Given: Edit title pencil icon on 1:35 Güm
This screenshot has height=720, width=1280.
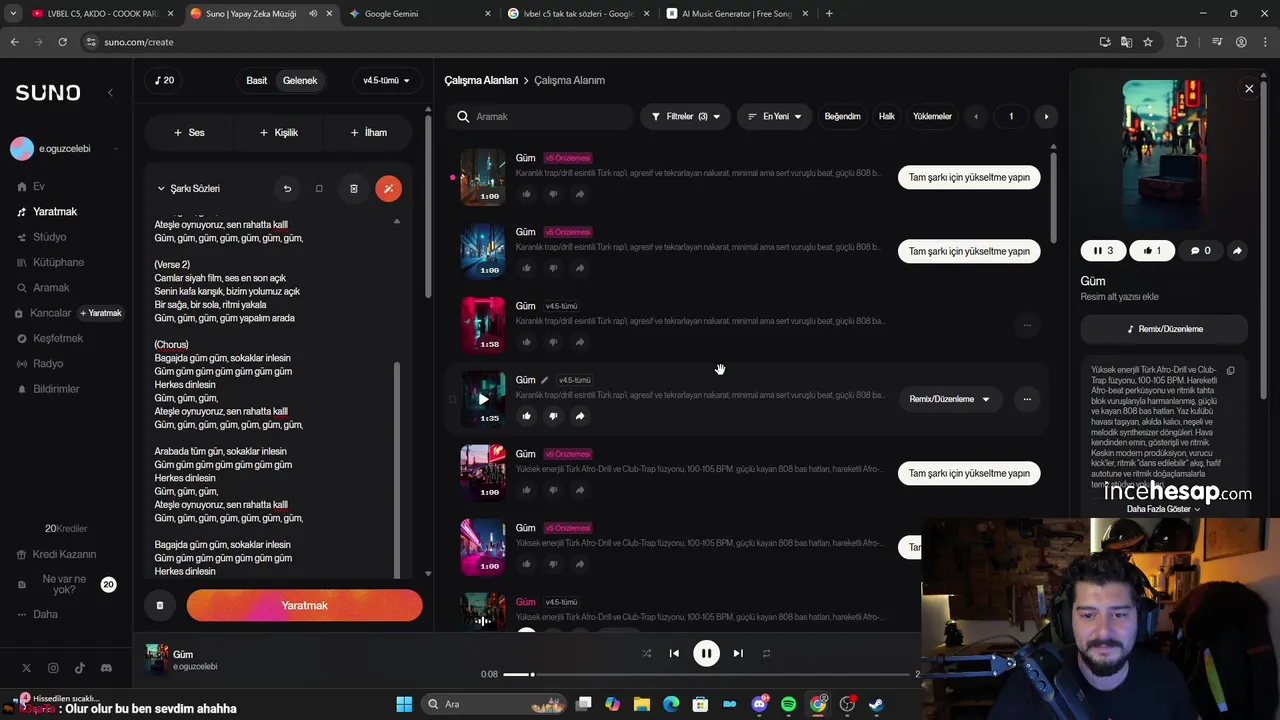Looking at the screenshot, I should pyautogui.click(x=545, y=380).
